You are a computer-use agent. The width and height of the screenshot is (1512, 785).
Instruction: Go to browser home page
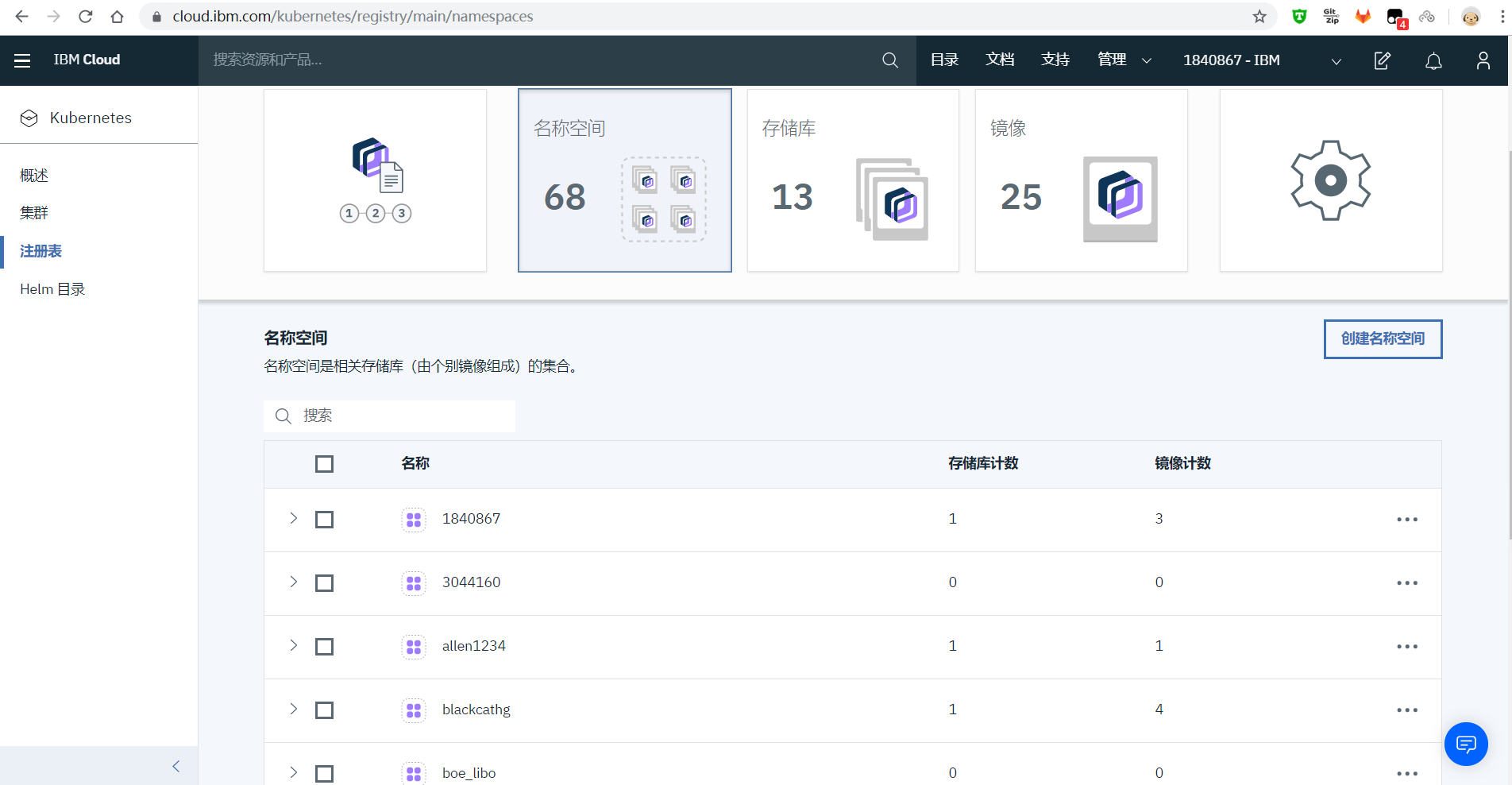(x=117, y=17)
